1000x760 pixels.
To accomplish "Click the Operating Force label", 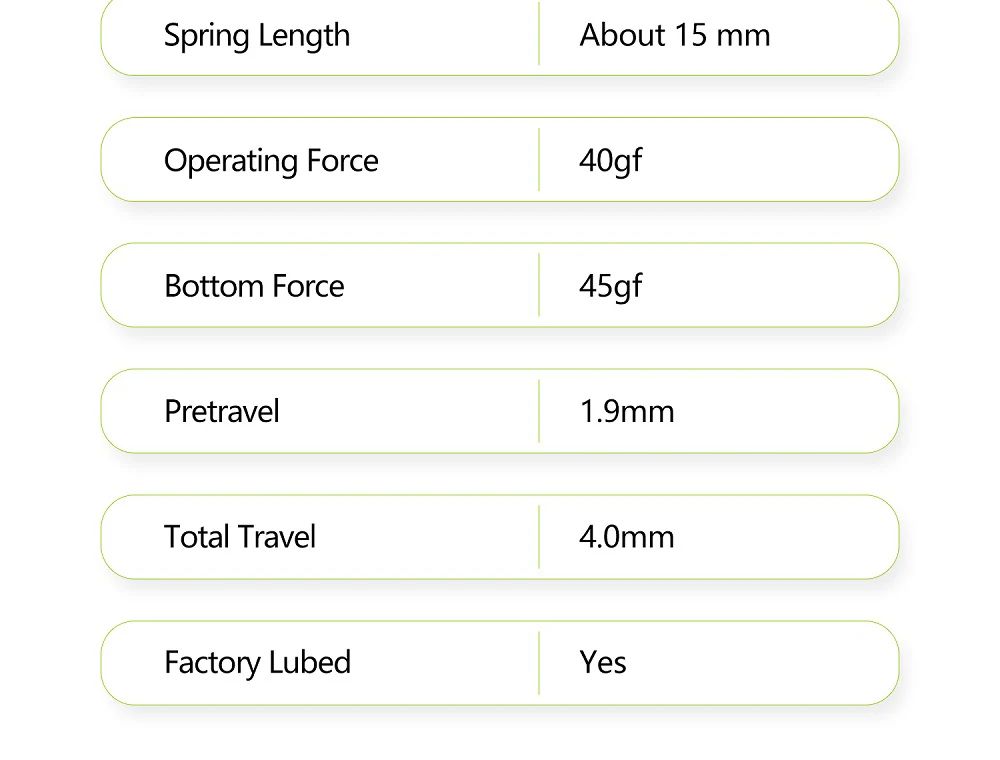I will (271, 161).
